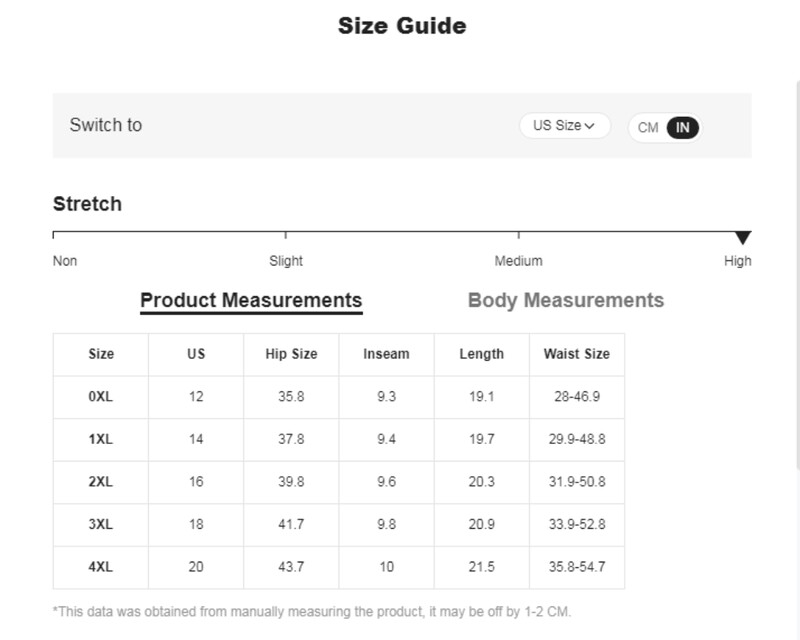Click the Hip Size column header
This screenshot has width=800, height=640.
click(291, 354)
